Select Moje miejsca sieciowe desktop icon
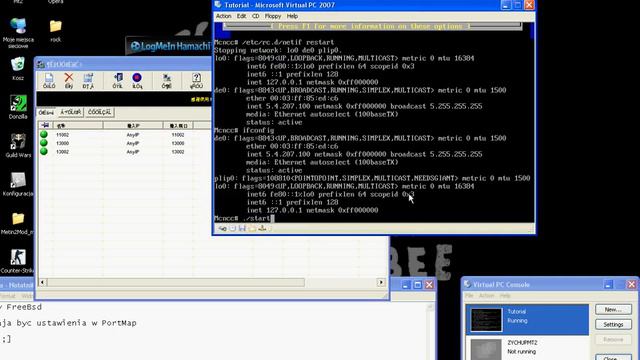This screenshot has width=640, height=360. click(18, 33)
